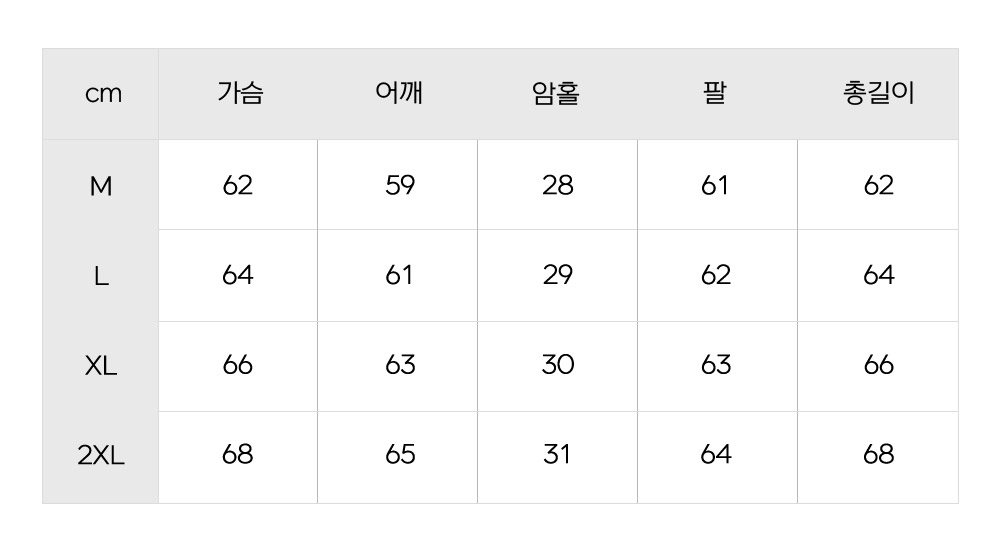Select the L size row label
The image size is (1000, 551).
(x=101, y=276)
